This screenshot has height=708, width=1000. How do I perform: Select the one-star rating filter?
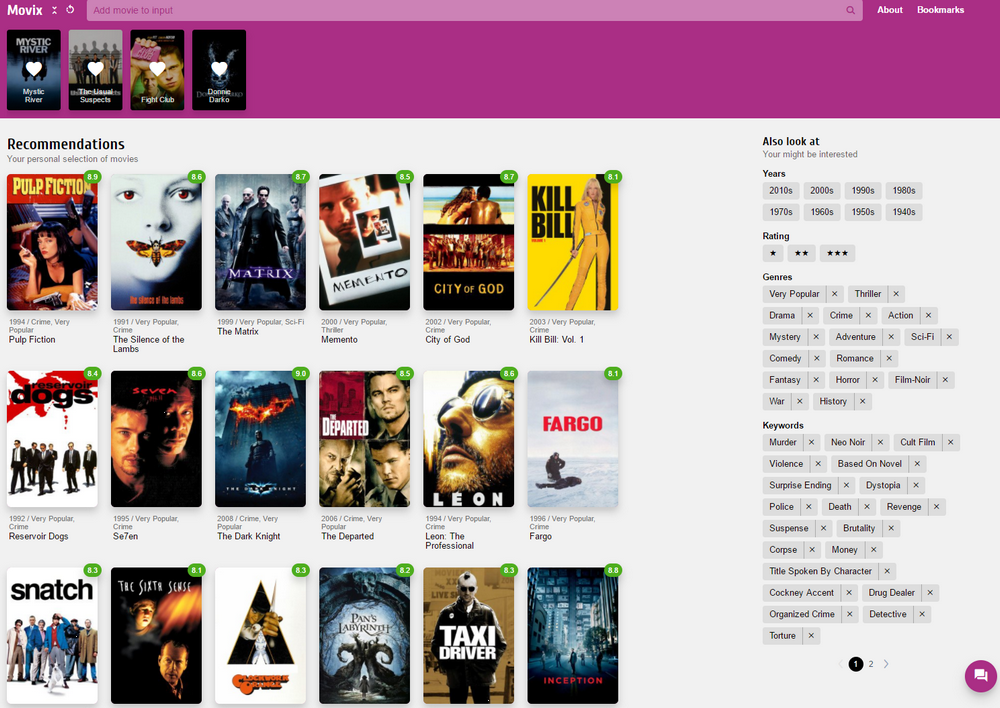(x=773, y=253)
